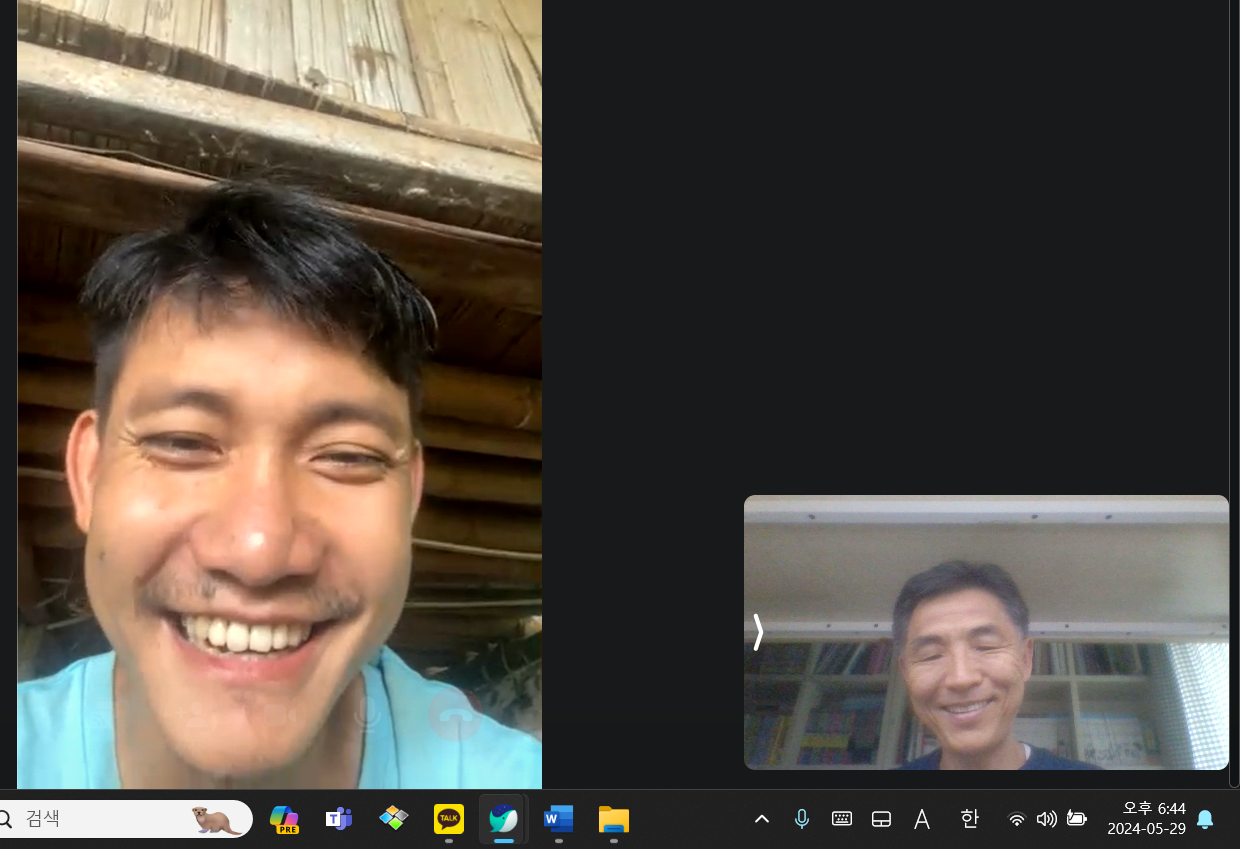Select the main caller video feed
The height and width of the screenshot is (849, 1240).
(279, 394)
